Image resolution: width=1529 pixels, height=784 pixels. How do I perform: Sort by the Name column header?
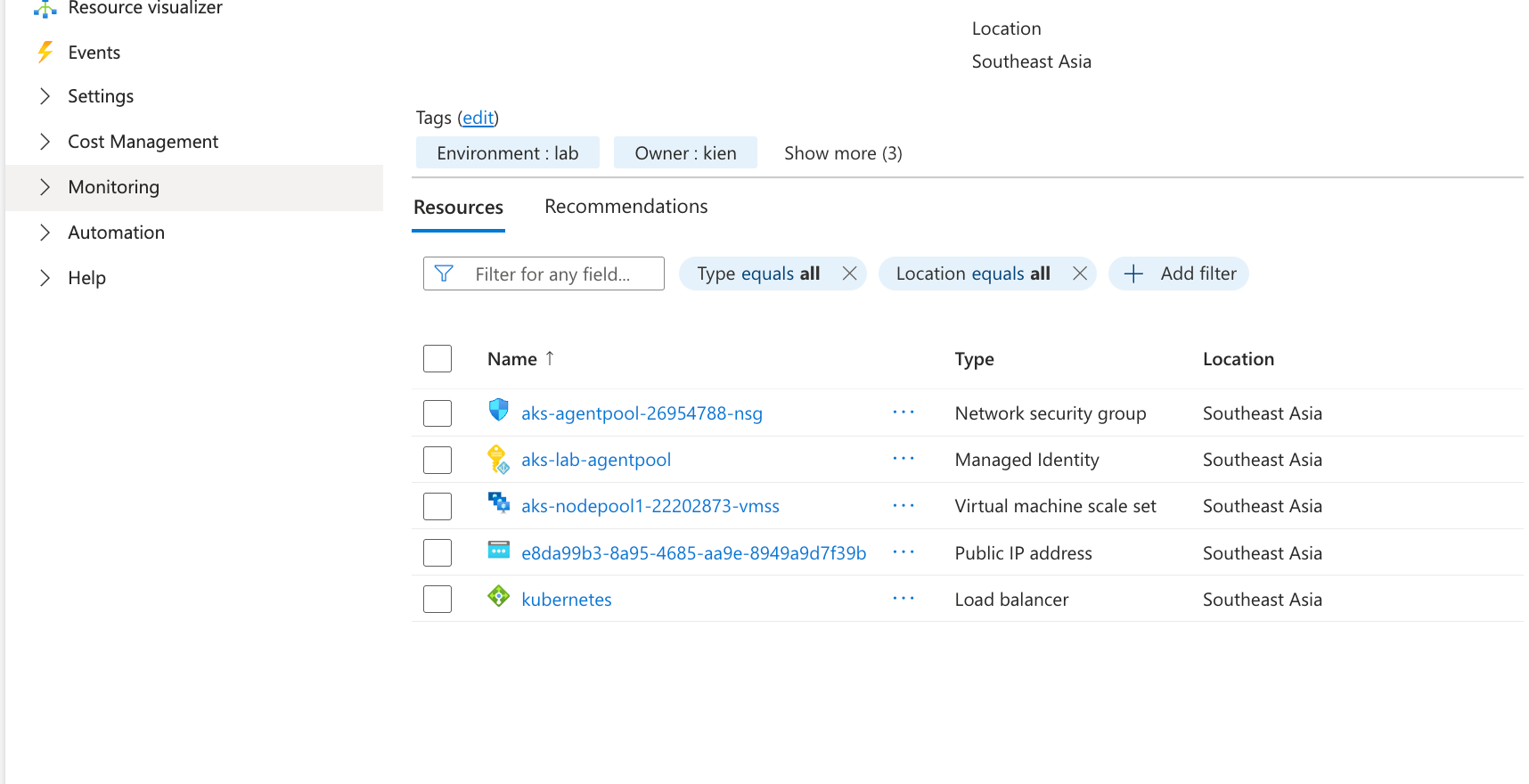512,359
